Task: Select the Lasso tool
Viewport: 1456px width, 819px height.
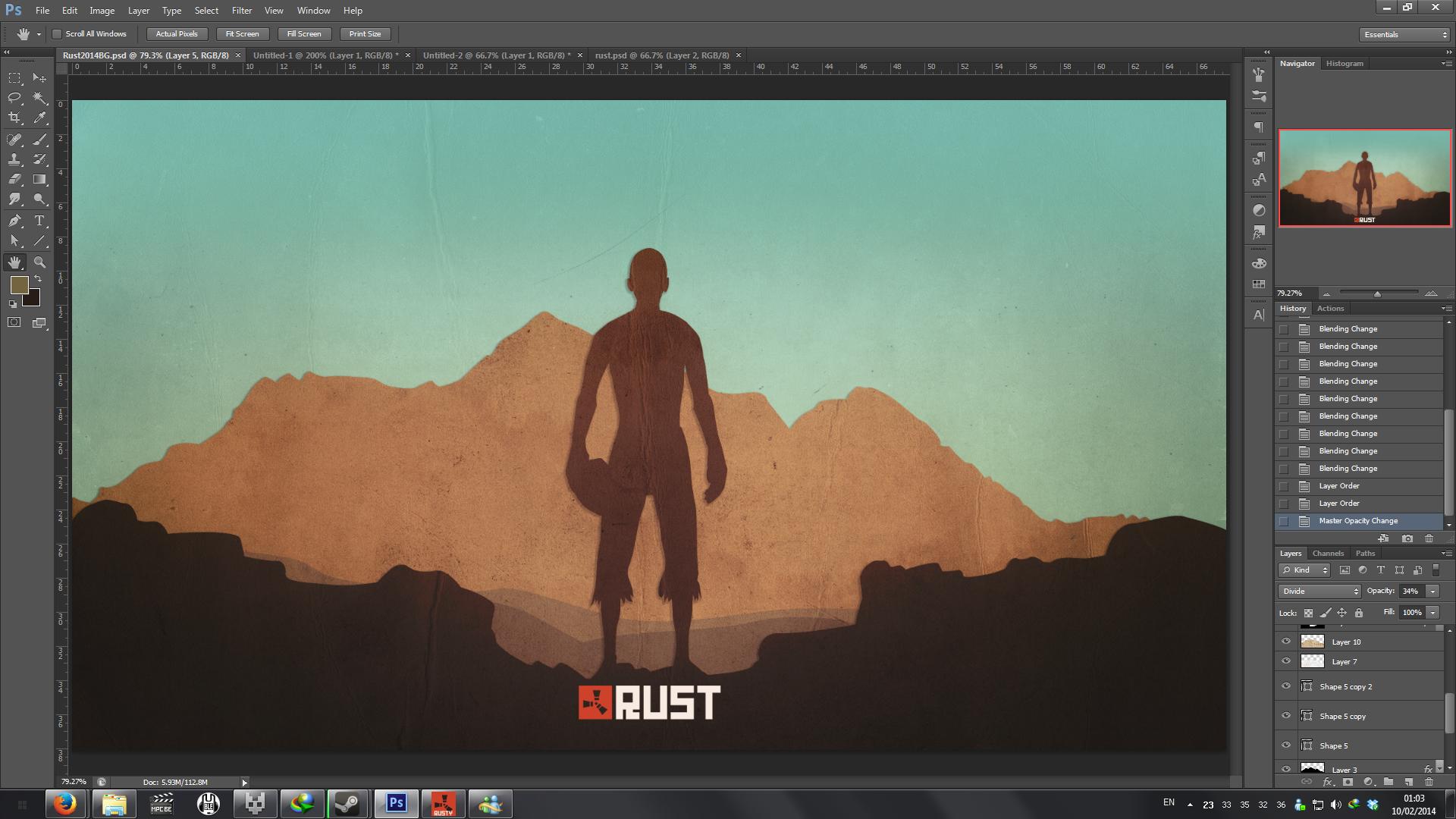Action: click(x=14, y=98)
